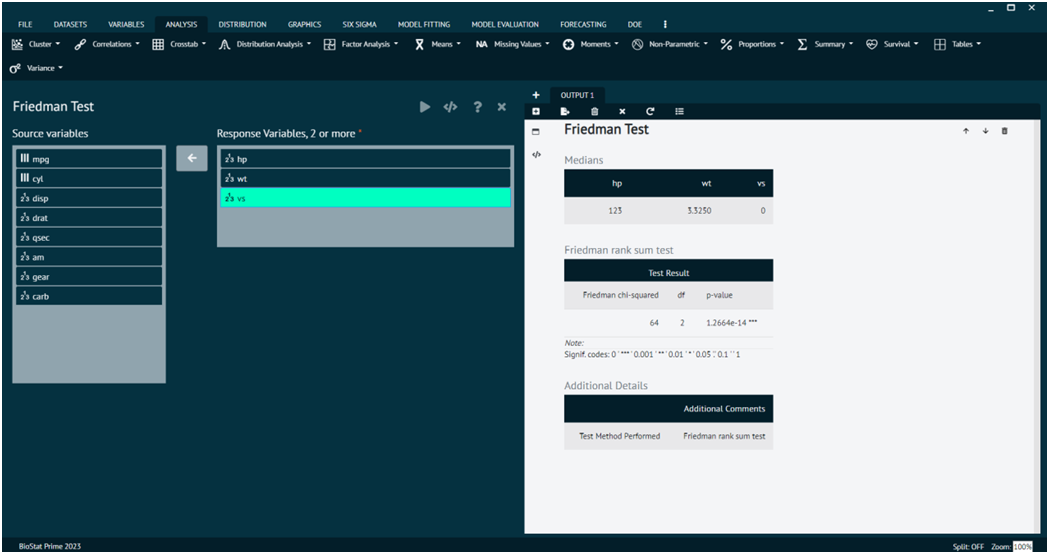Switch to the MODEL EVALUATION tab

click(505, 25)
